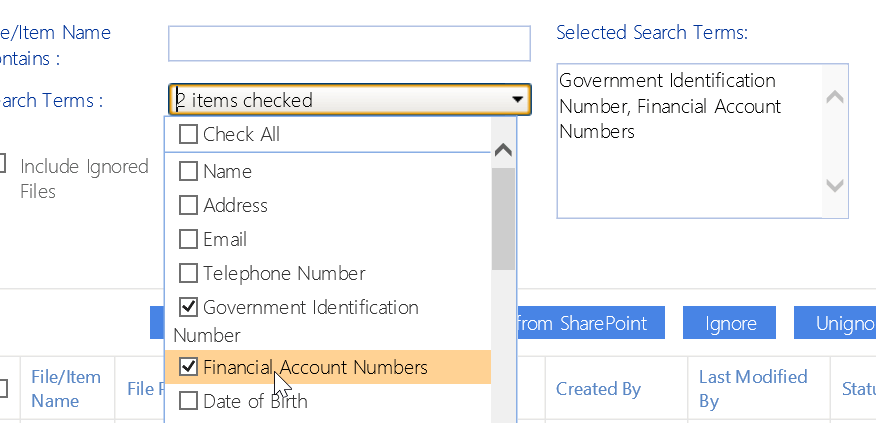
Task: Open the Search Terms dropdown arrow
Action: 517,99
